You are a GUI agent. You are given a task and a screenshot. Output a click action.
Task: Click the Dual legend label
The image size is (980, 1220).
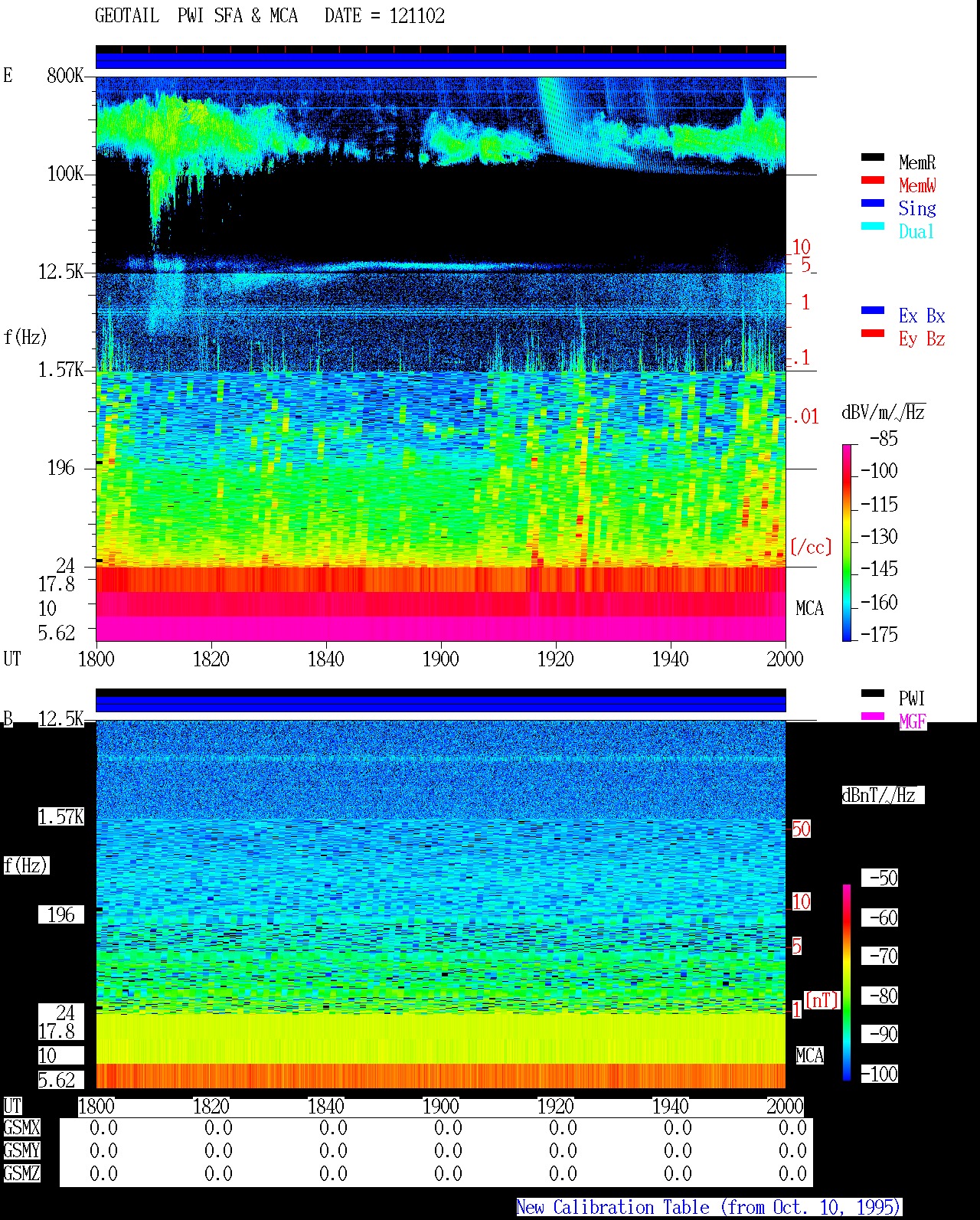point(917,231)
